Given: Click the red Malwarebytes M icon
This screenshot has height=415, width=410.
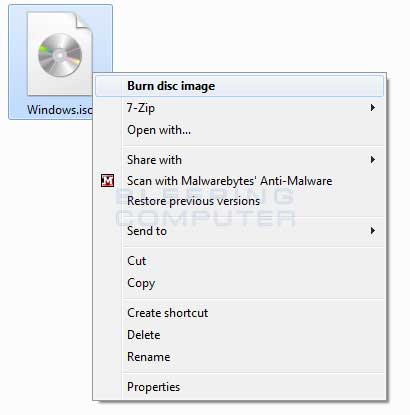Looking at the screenshot, I should 107,181.
